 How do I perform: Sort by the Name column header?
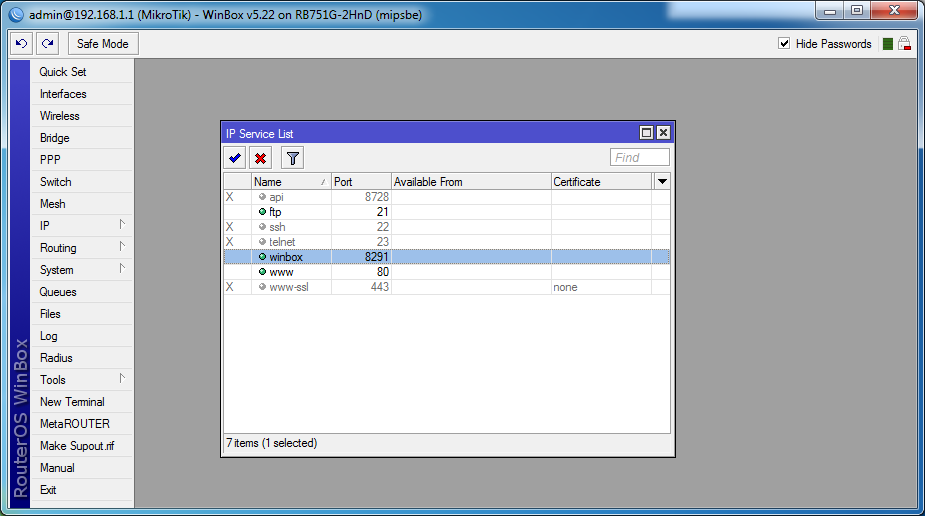point(291,182)
